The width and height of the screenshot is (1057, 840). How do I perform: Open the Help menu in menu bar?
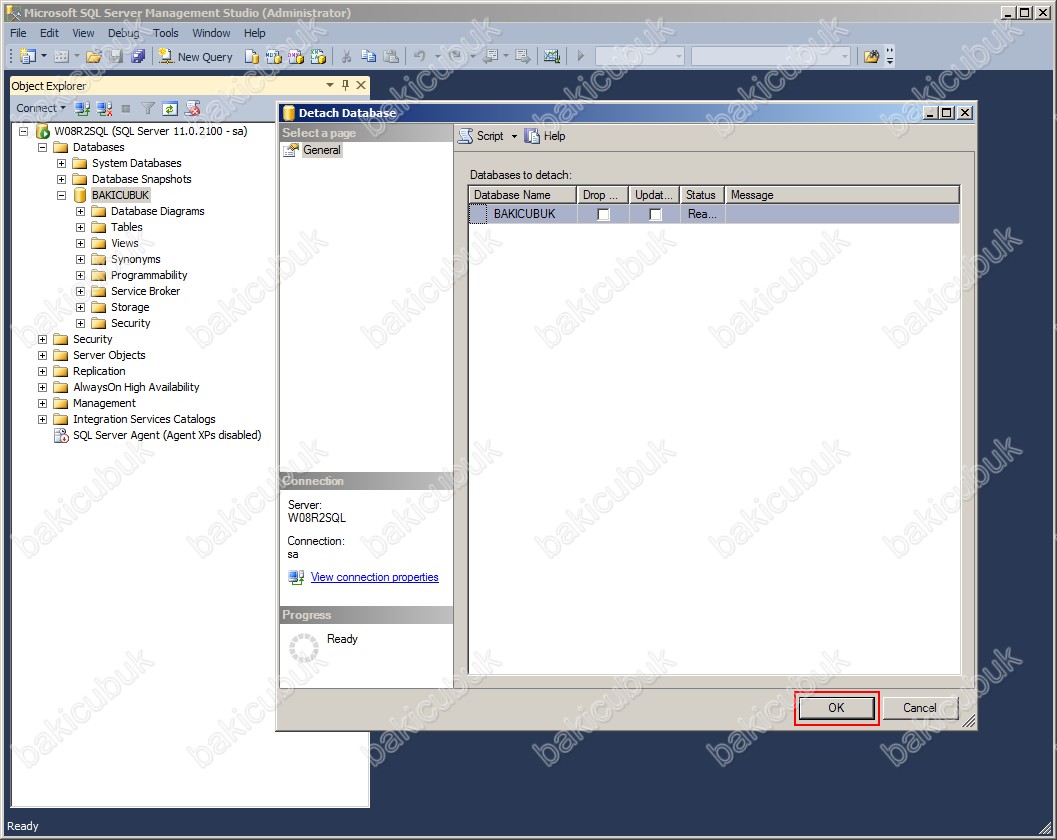254,33
